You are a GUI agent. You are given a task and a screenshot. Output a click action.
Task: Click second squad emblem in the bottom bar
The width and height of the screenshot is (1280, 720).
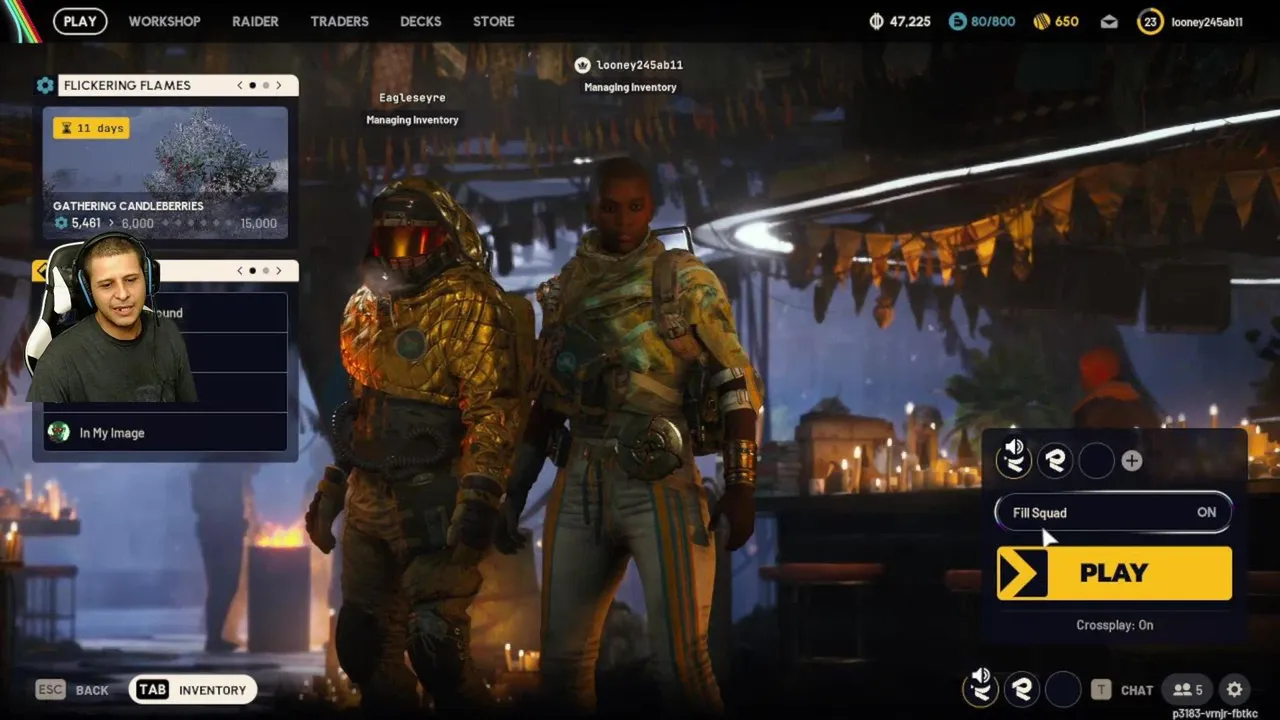[1022, 689]
